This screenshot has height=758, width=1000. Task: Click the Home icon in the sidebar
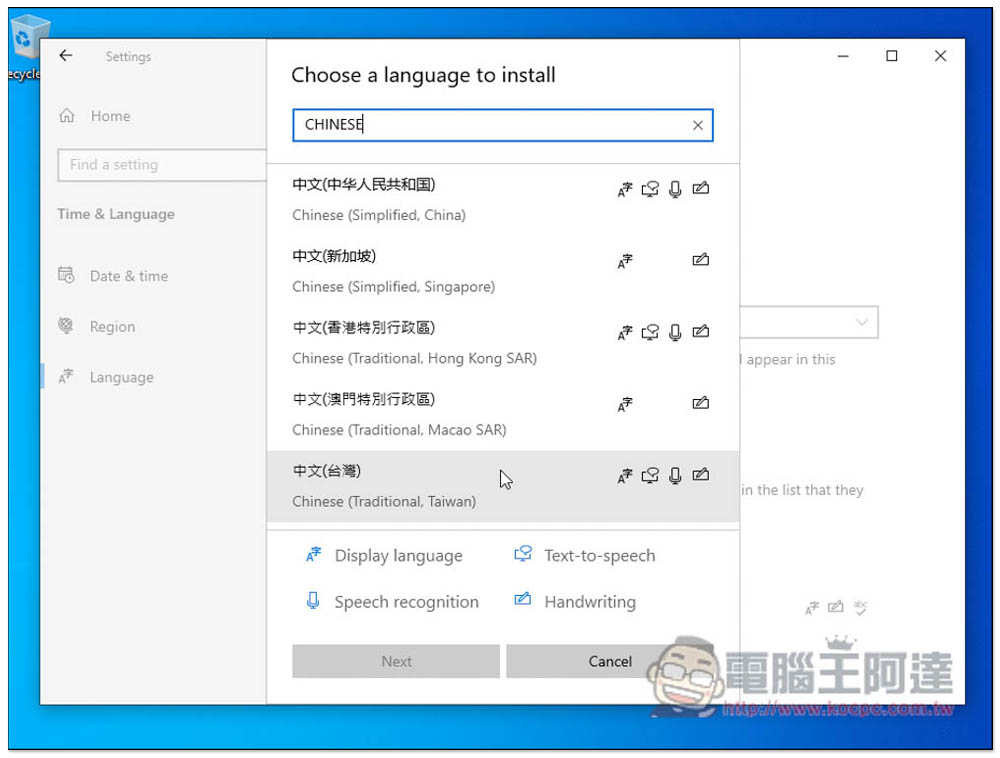tap(67, 116)
